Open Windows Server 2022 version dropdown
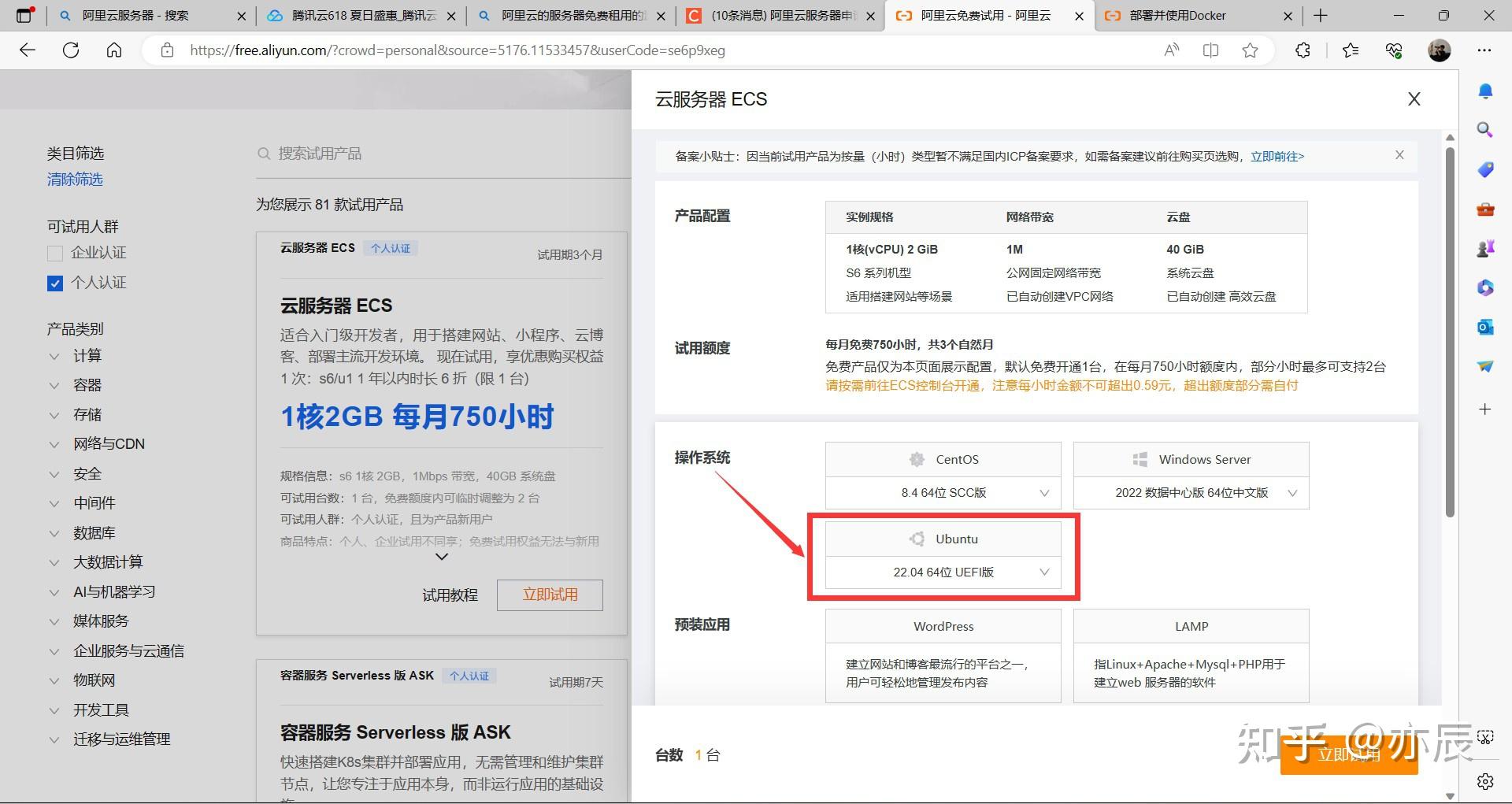 pos(1191,493)
